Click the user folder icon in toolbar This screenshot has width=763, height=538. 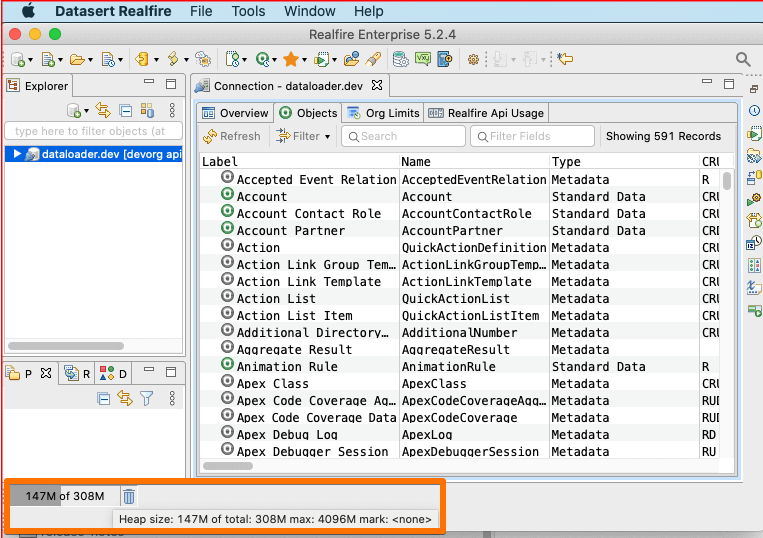coord(351,59)
